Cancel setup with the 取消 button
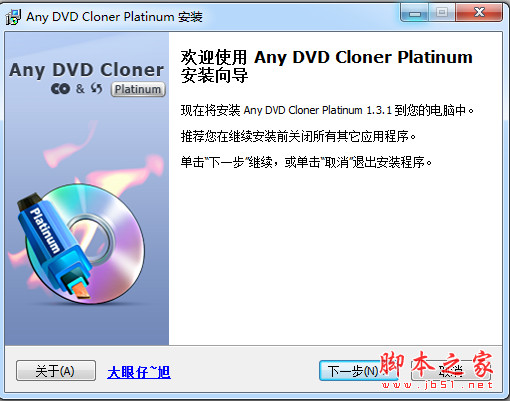This screenshot has width=510, height=401. 451,371
